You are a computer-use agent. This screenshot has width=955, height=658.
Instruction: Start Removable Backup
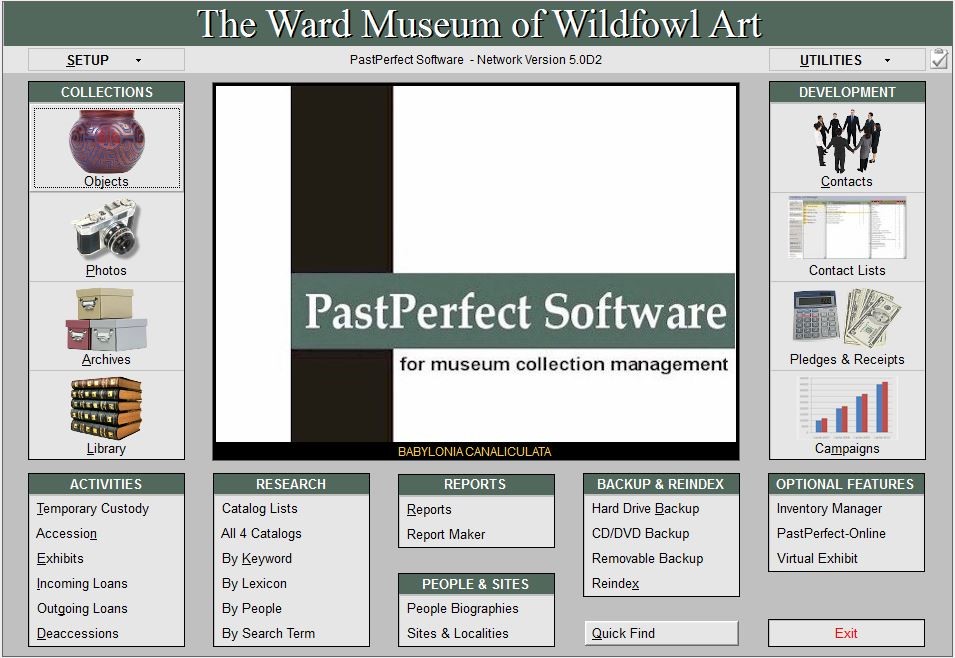click(647, 558)
